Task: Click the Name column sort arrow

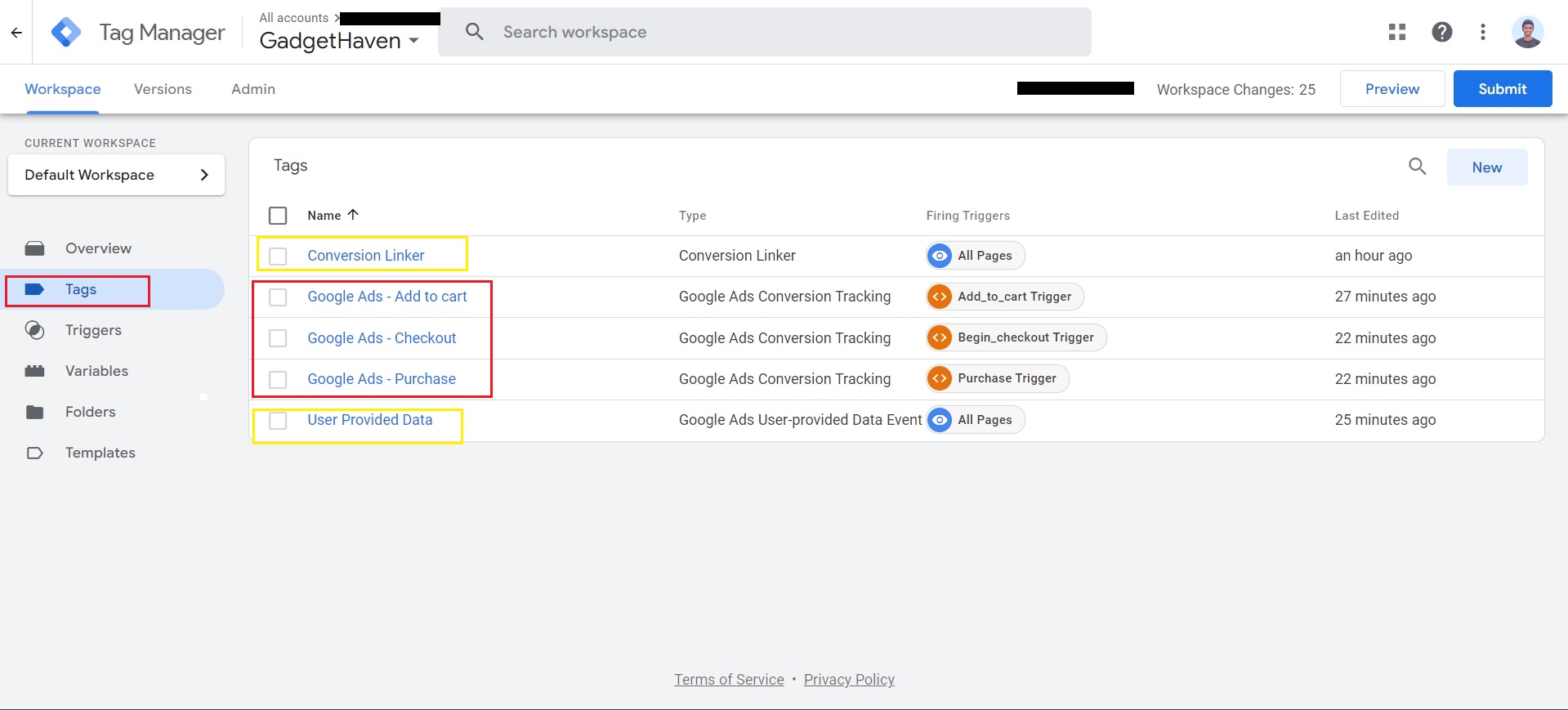Action: [x=353, y=215]
